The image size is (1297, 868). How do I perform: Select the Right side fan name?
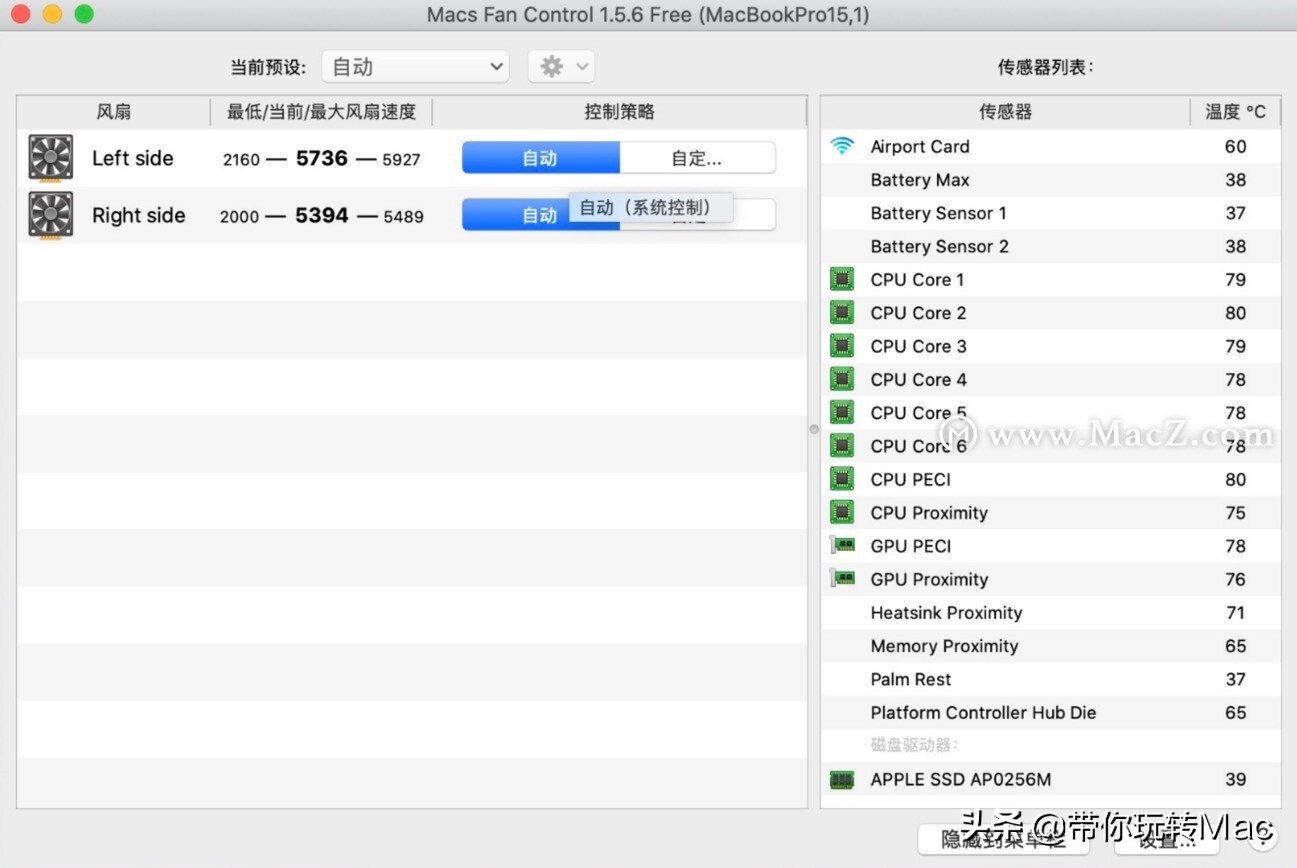point(139,216)
